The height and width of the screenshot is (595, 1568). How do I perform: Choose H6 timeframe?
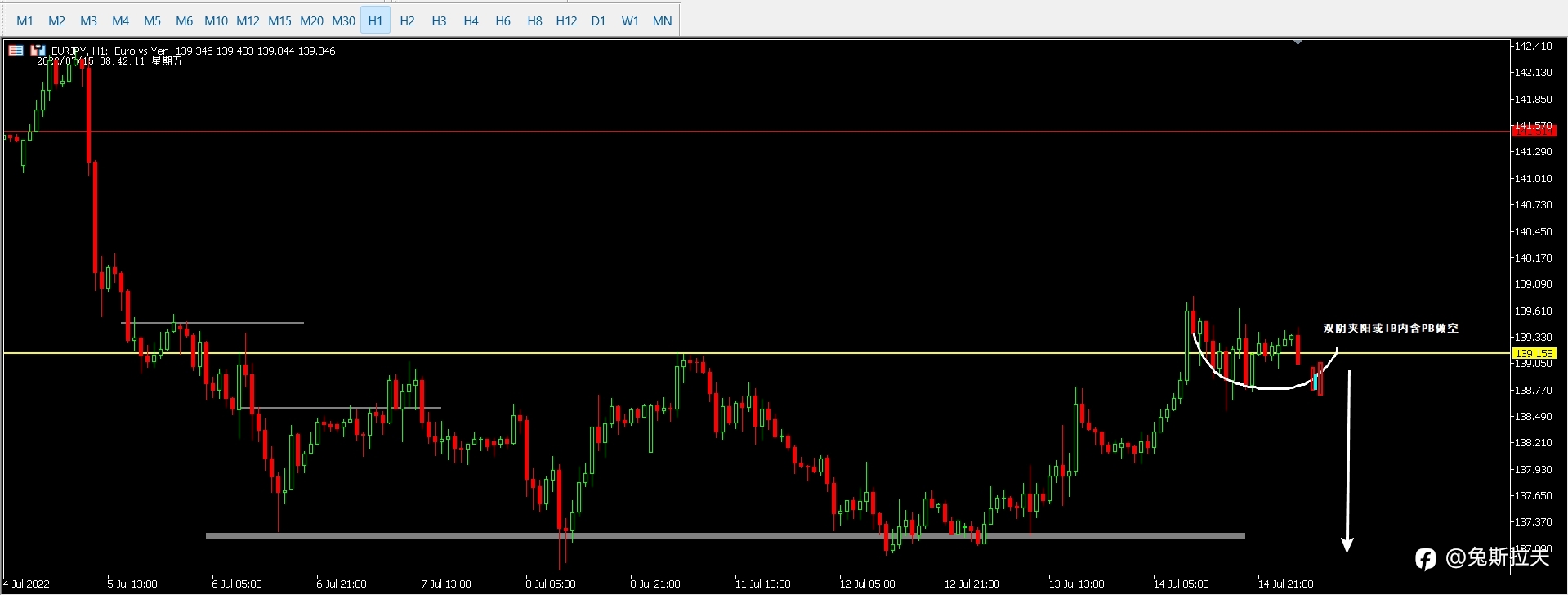(503, 20)
